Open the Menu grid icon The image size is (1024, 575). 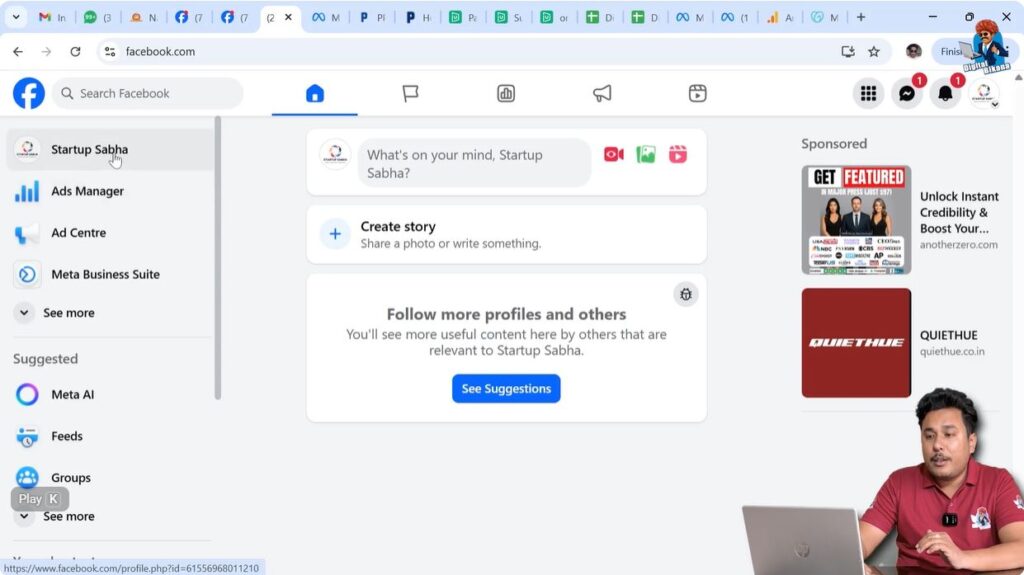point(868,93)
